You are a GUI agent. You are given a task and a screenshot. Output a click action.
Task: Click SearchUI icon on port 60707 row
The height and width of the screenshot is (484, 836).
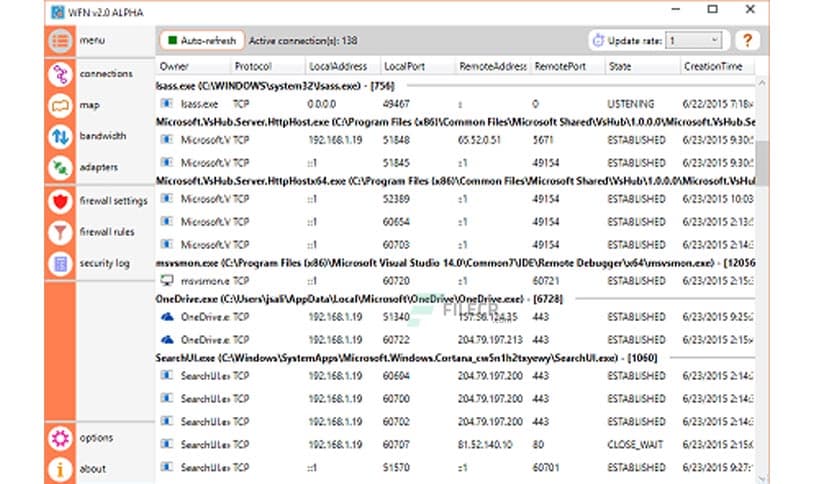167,443
